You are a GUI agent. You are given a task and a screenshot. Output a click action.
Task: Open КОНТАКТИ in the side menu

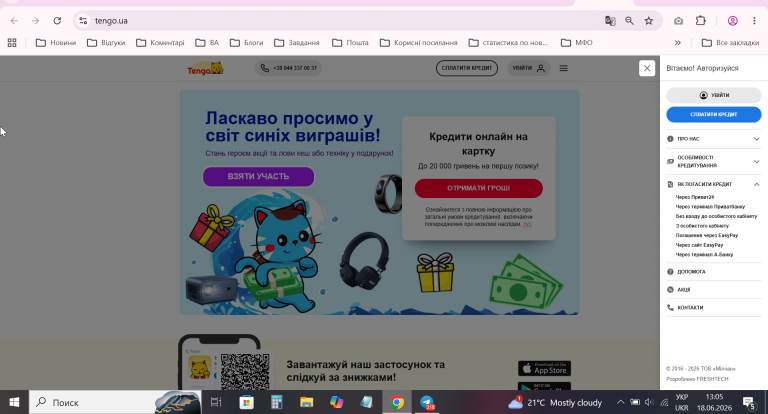(714, 308)
